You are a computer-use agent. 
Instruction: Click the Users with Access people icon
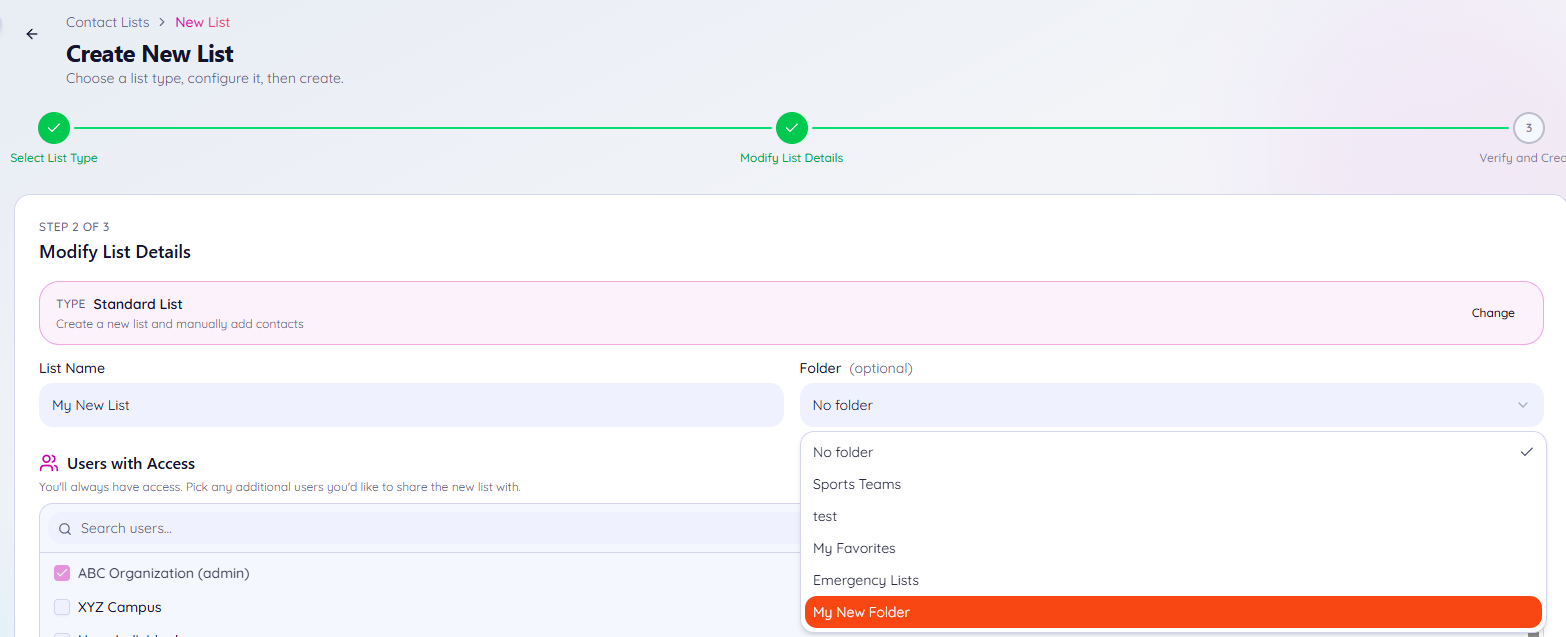pos(49,463)
